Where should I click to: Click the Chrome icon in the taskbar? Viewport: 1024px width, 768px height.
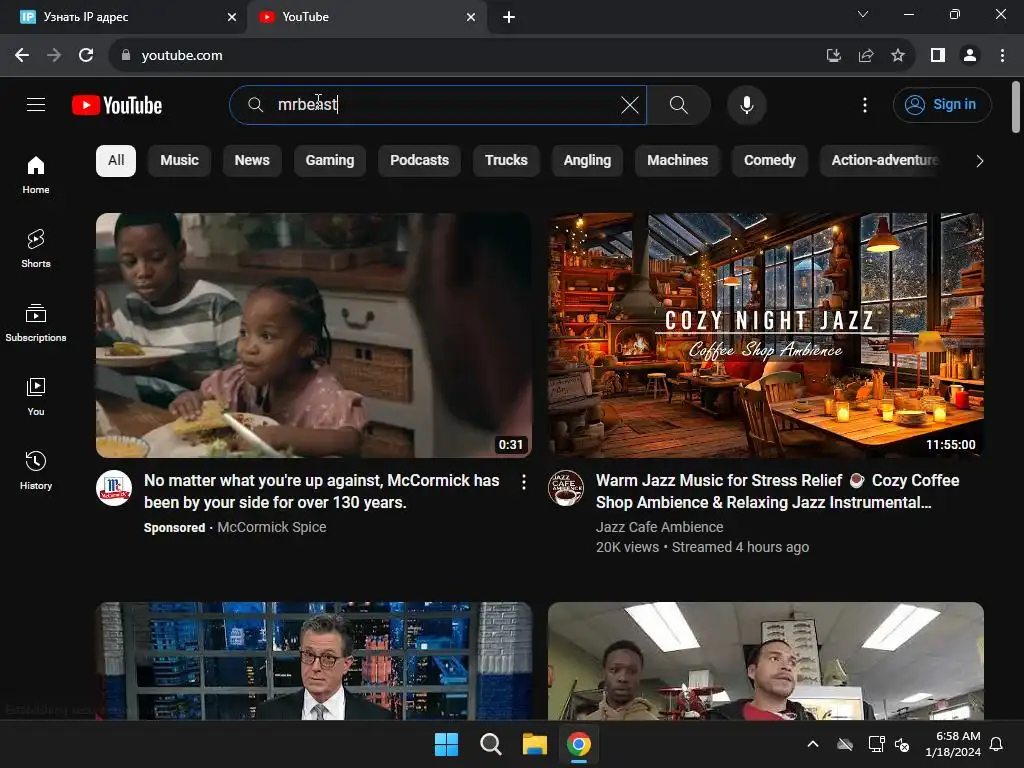click(579, 744)
